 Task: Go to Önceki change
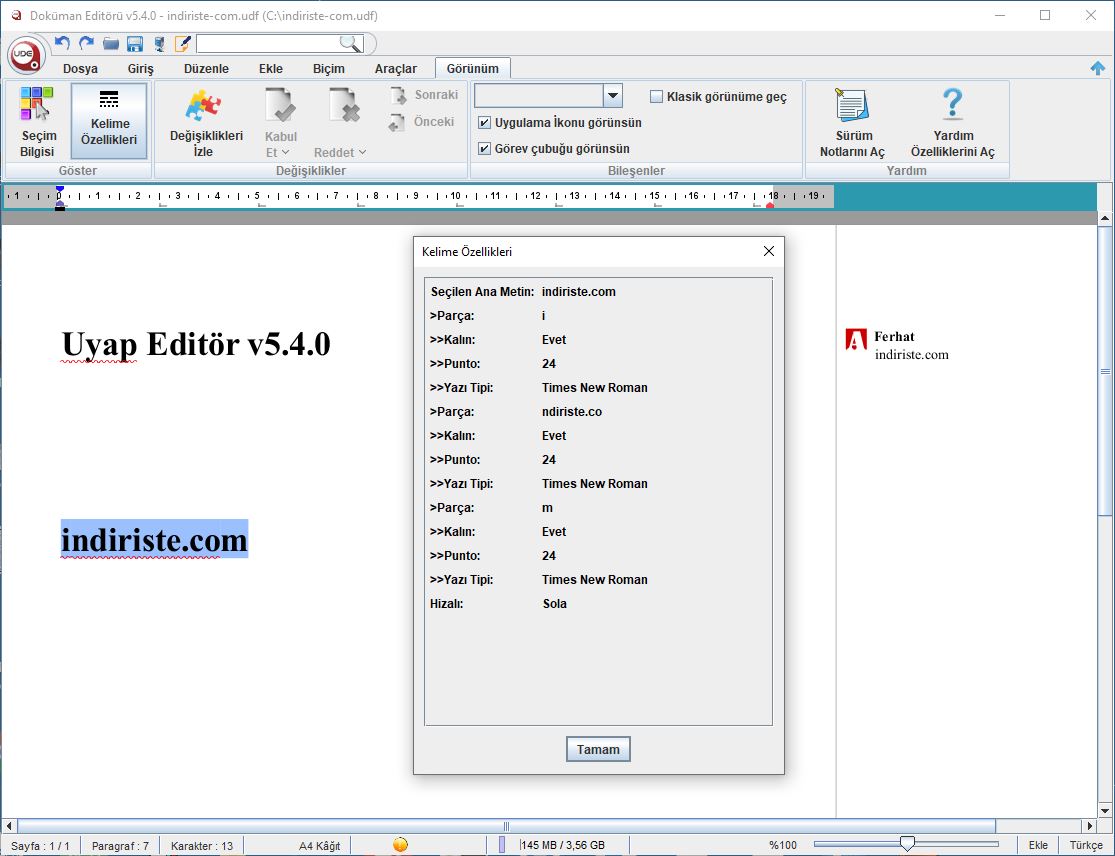[422, 122]
